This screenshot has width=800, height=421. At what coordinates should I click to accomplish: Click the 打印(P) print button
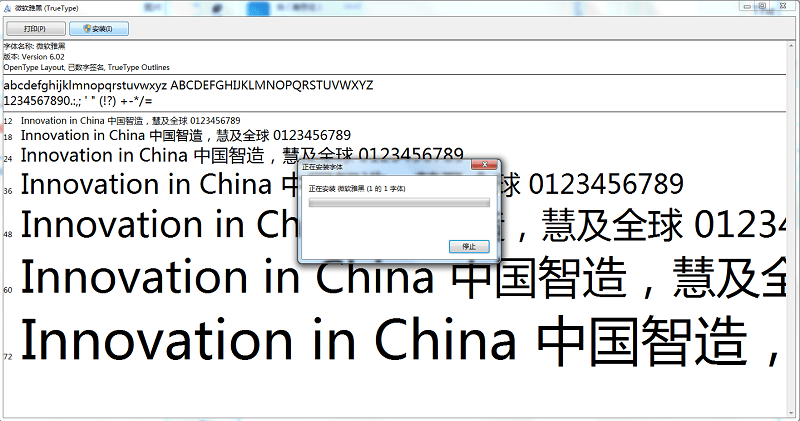click(36, 29)
